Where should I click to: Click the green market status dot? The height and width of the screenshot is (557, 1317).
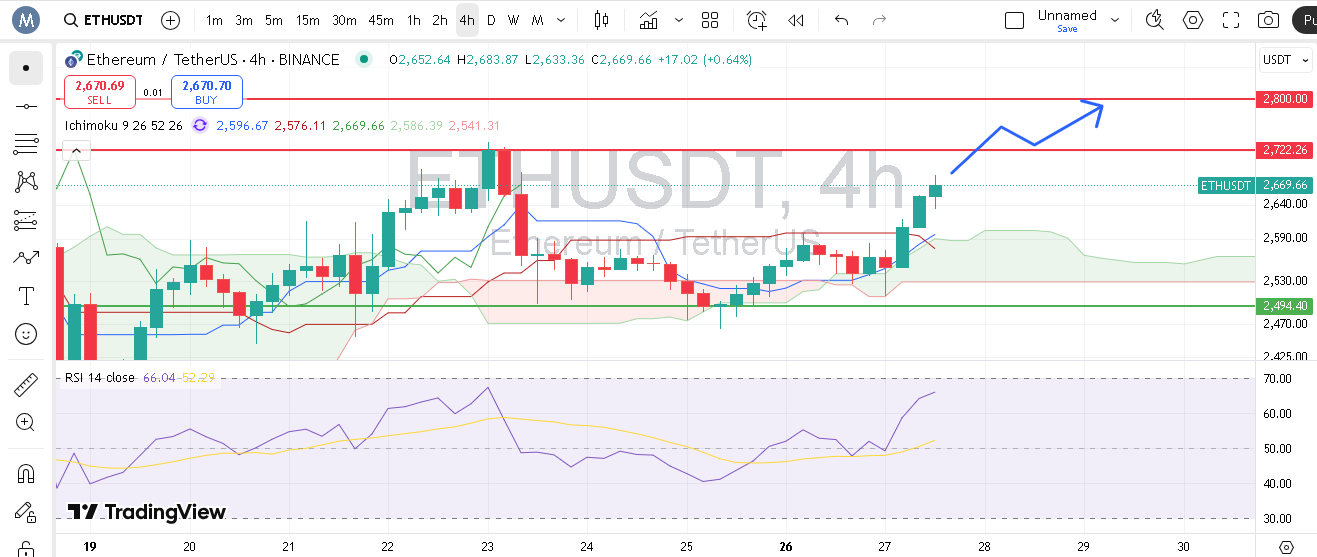(x=364, y=60)
